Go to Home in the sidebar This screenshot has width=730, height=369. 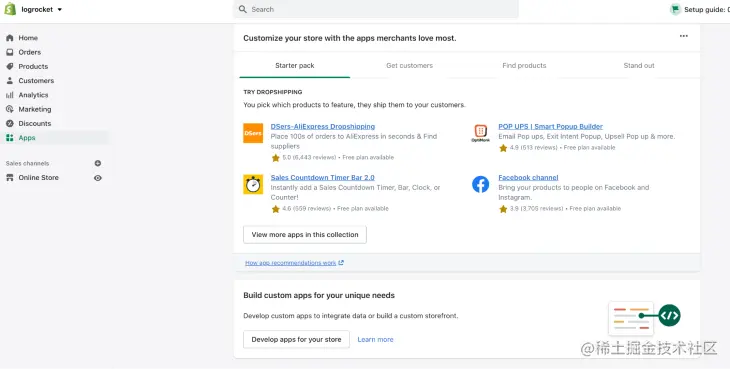click(x=28, y=38)
